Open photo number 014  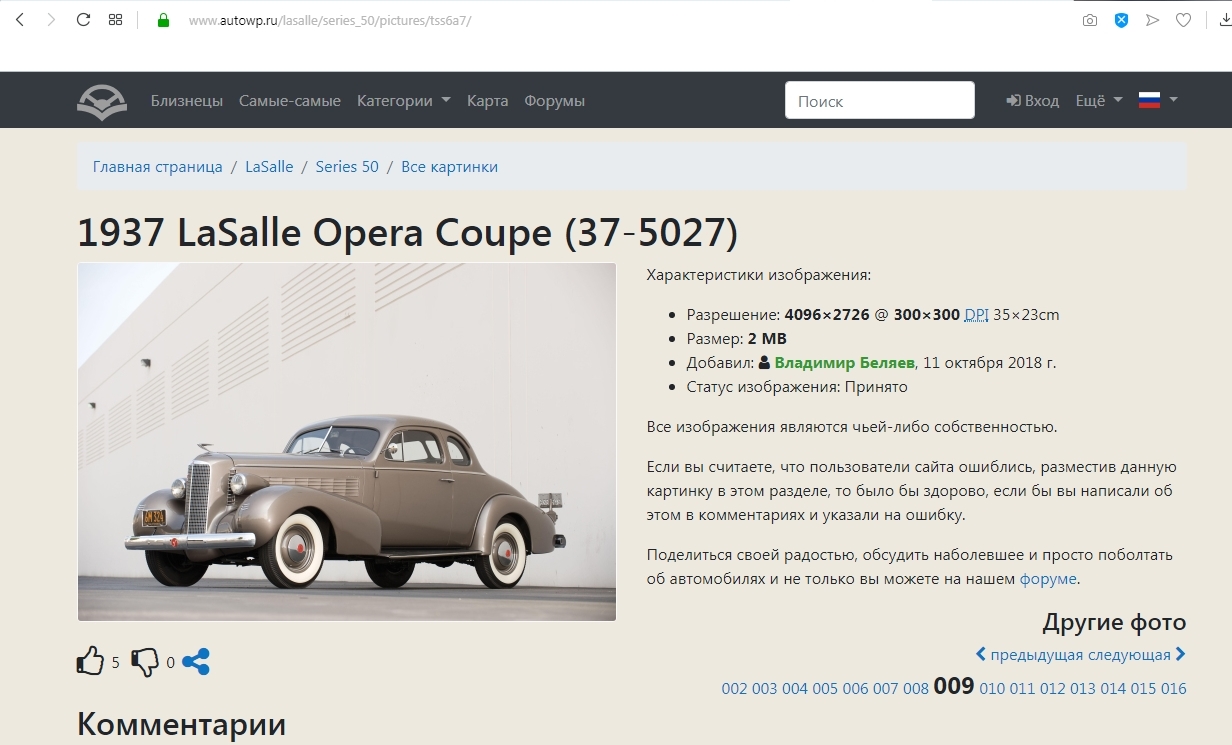[1113, 689]
